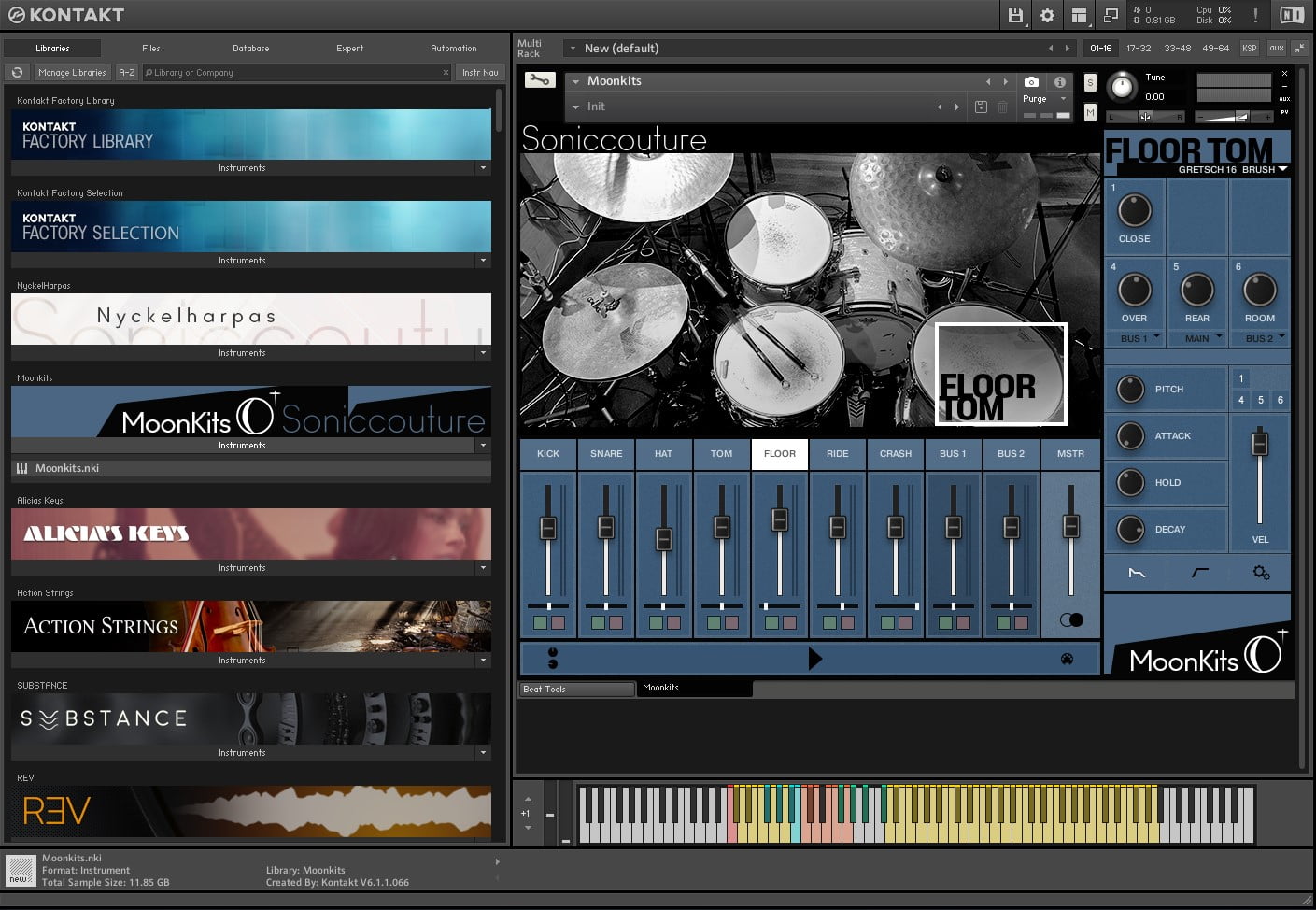Viewport: 1316px width, 910px height.
Task: Click the pan center icon below Tune knob
Action: click(1145, 117)
